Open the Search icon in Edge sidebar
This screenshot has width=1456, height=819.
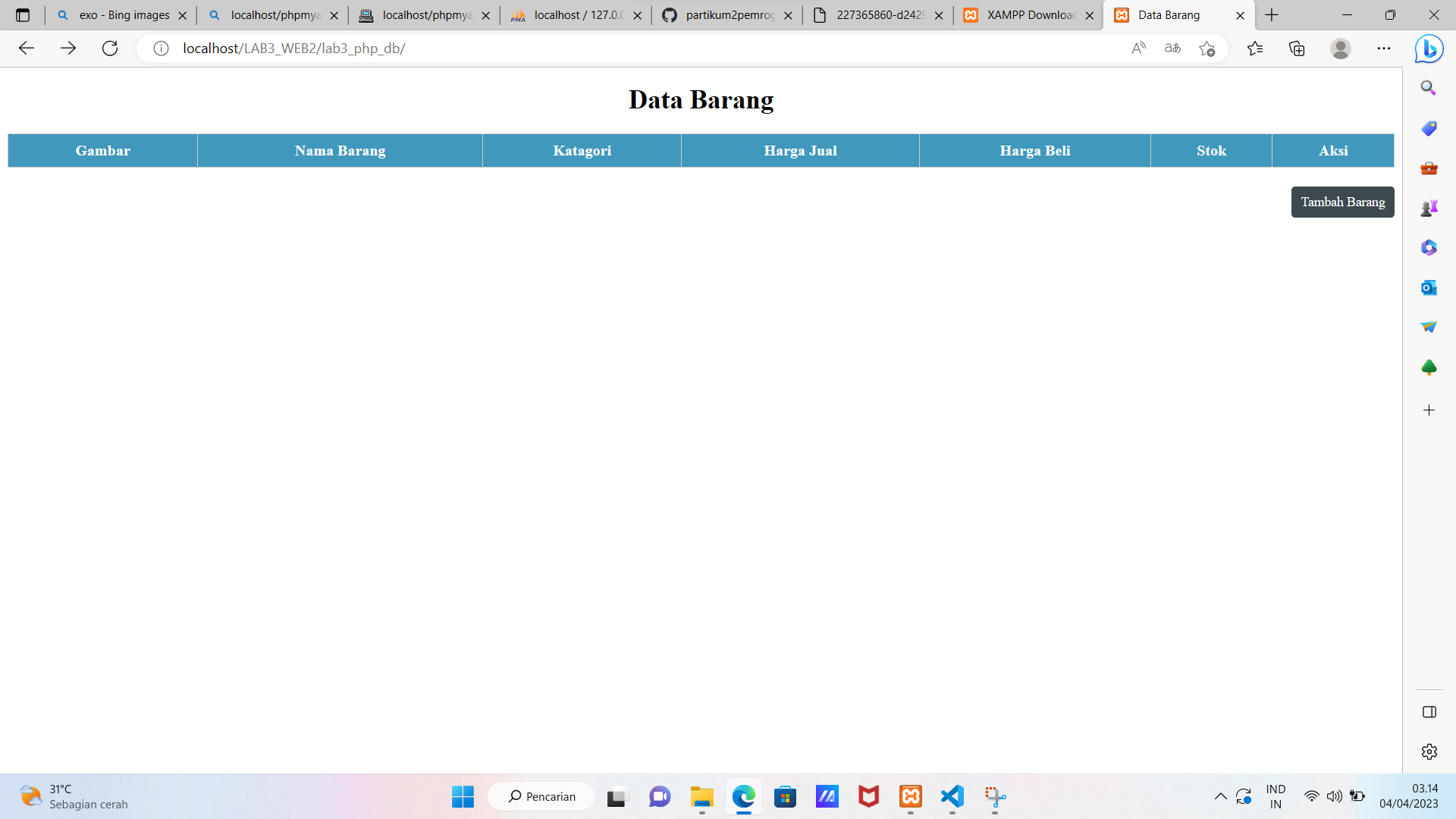click(1429, 87)
